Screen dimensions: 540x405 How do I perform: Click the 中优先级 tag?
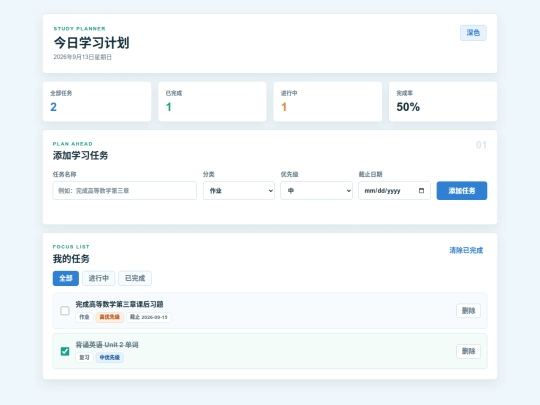pos(110,357)
